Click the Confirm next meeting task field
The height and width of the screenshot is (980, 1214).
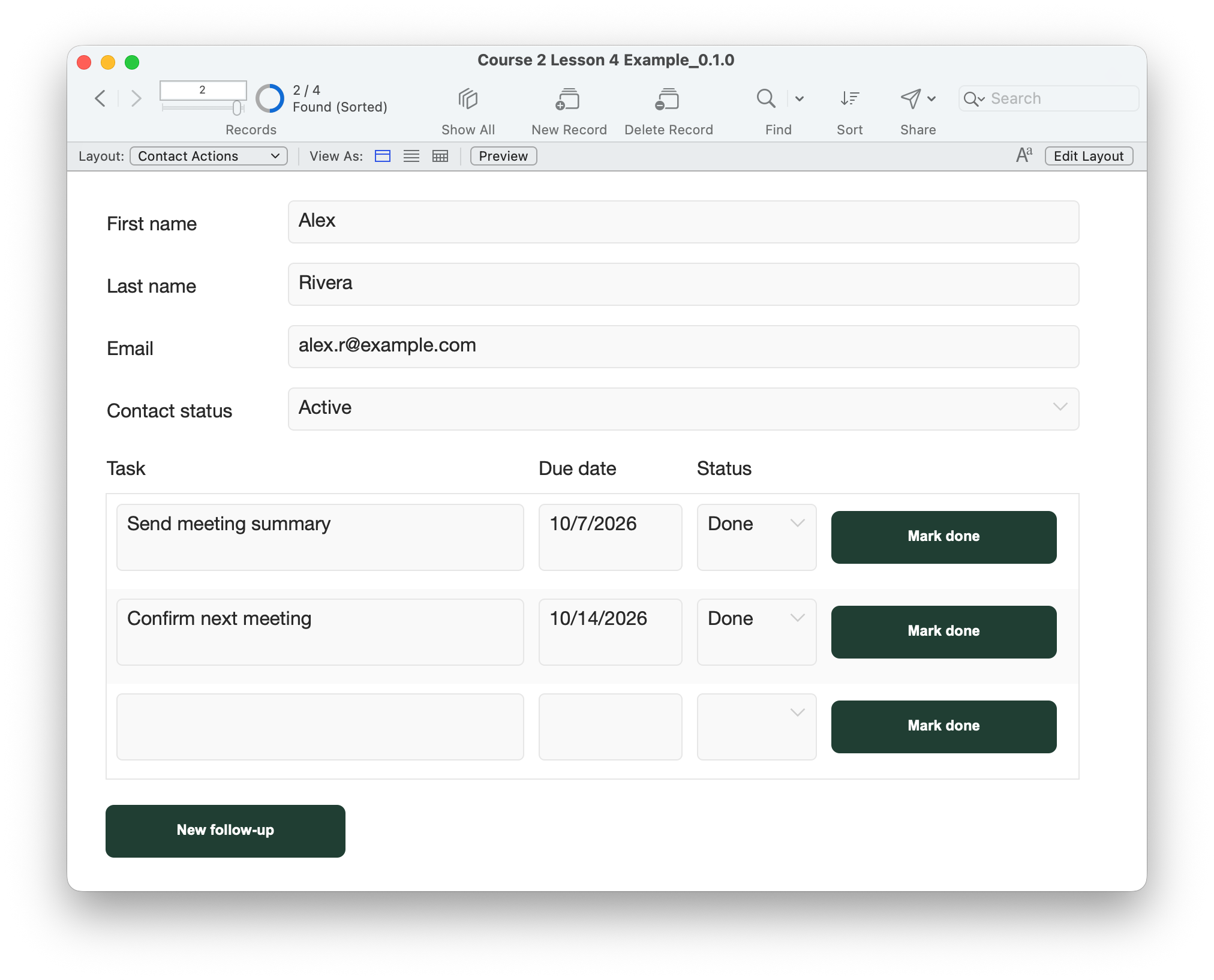320,632
